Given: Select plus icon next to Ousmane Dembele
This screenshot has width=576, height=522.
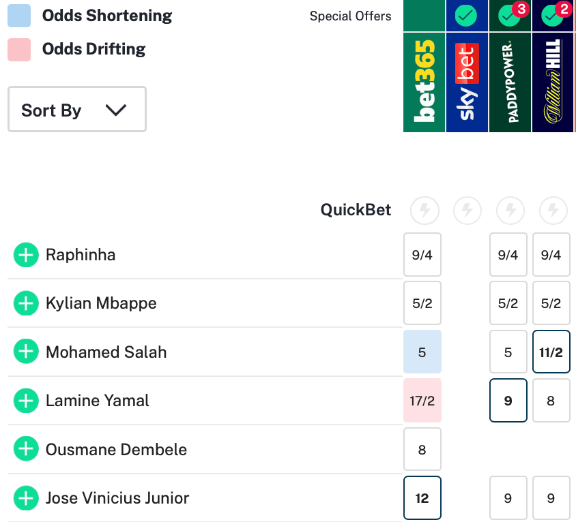Looking at the screenshot, I should tap(26, 449).
